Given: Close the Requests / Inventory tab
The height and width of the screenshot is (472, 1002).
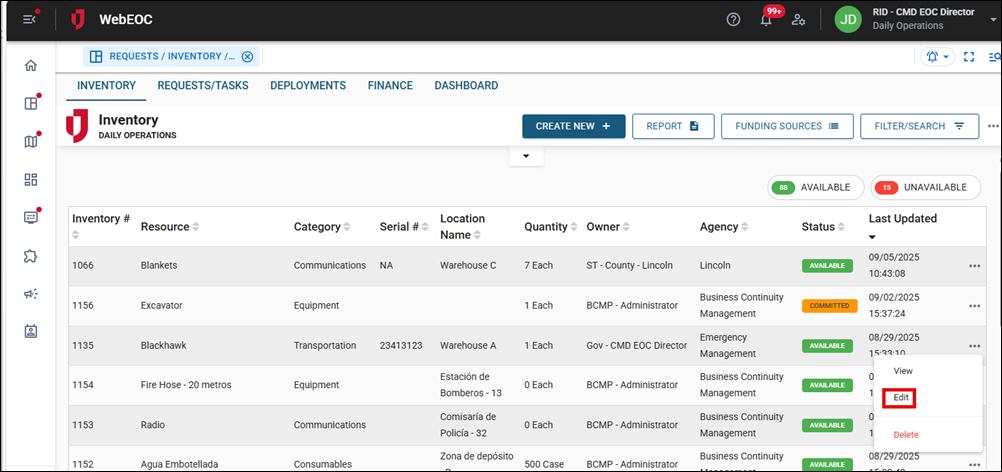Looking at the screenshot, I should (x=247, y=57).
